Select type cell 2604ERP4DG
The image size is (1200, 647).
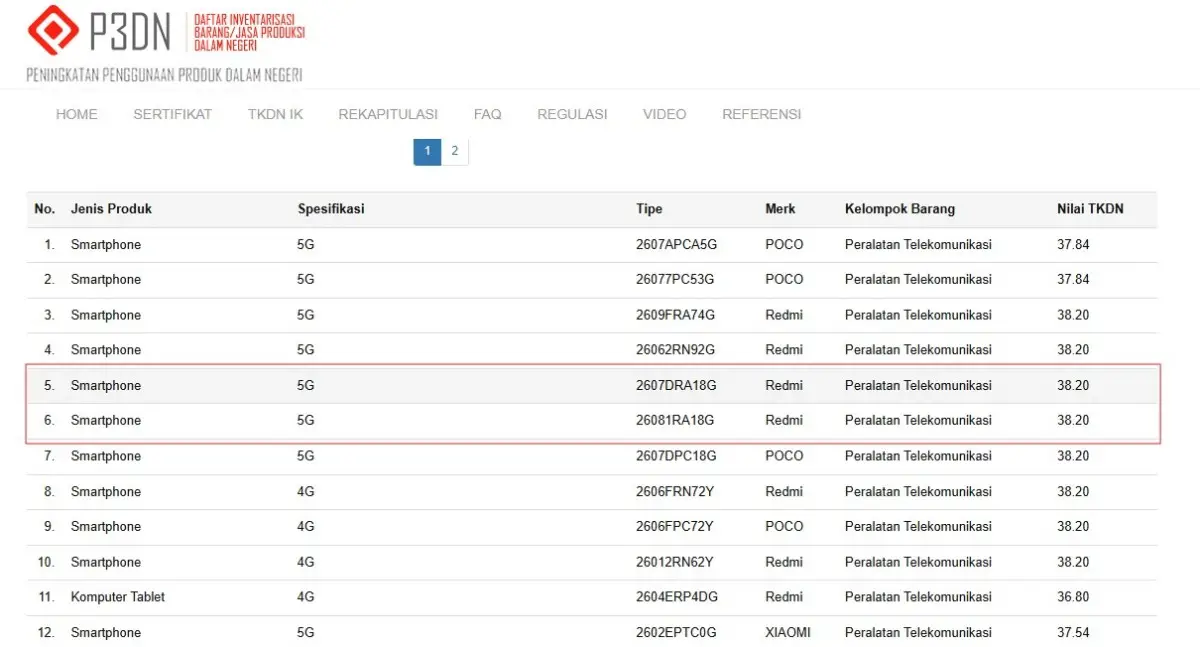point(677,597)
